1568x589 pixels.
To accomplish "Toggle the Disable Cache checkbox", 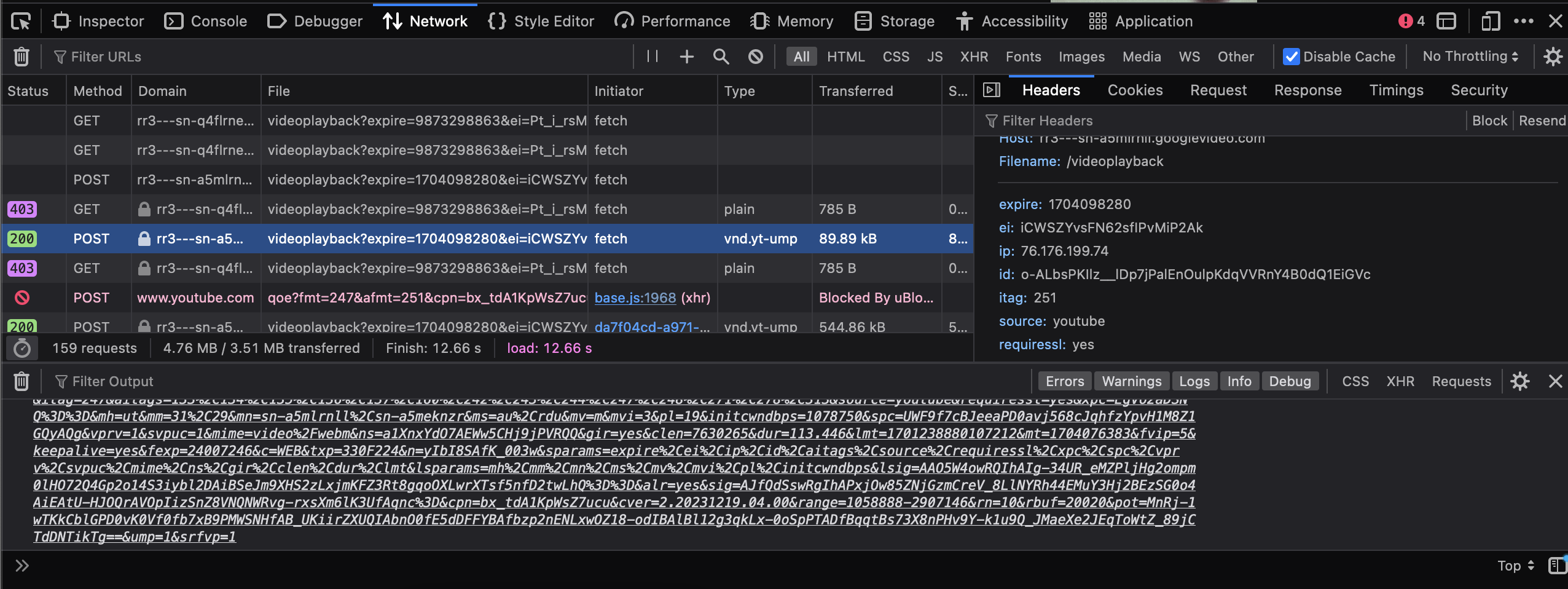I will 1292,57.
